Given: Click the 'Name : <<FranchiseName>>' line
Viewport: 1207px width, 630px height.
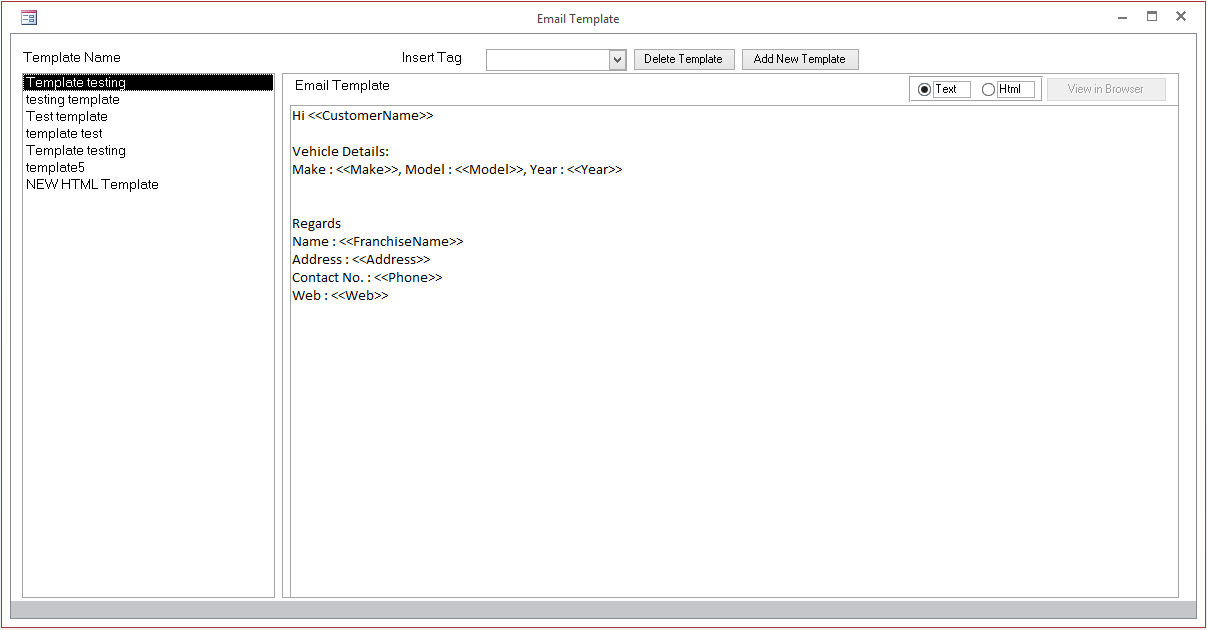Looking at the screenshot, I should point(378,242).
